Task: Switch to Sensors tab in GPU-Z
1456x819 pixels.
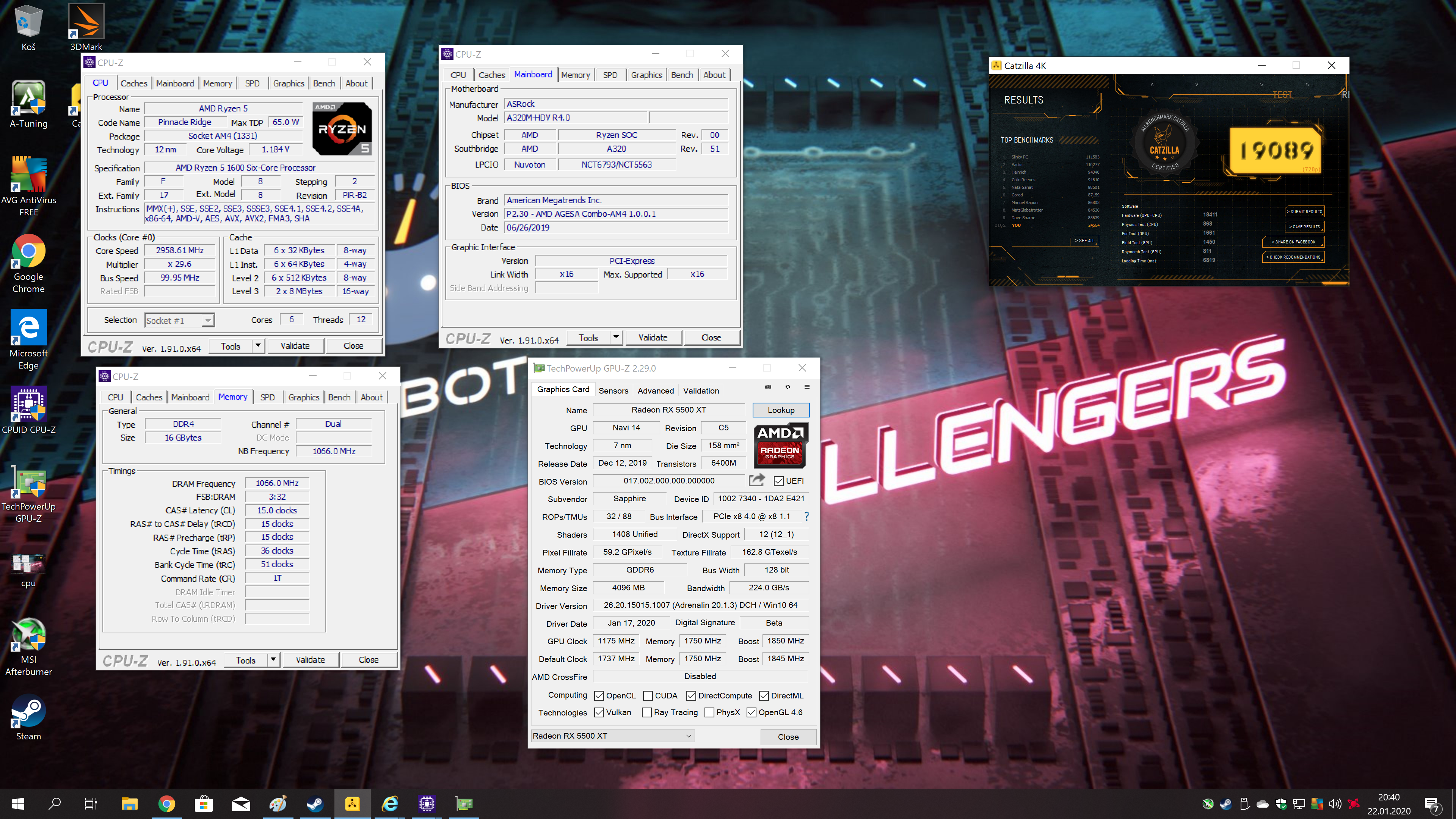Action: [613, 391]
